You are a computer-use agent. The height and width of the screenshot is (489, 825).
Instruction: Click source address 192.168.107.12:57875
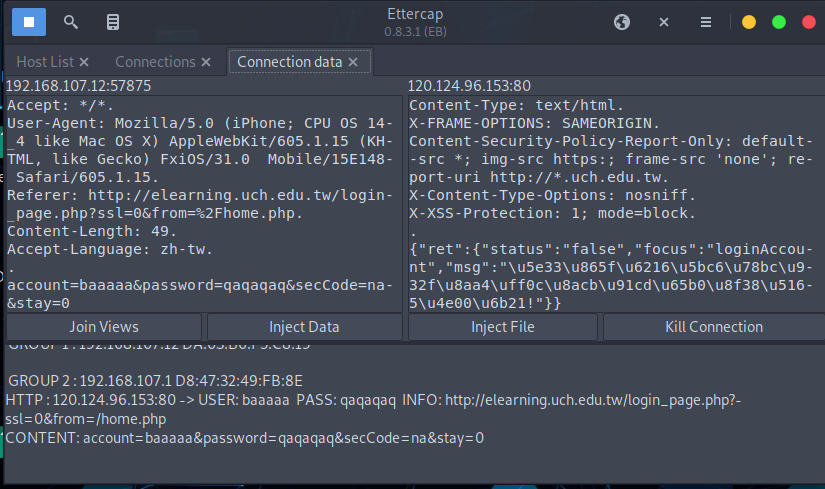(x=78, y=86)
